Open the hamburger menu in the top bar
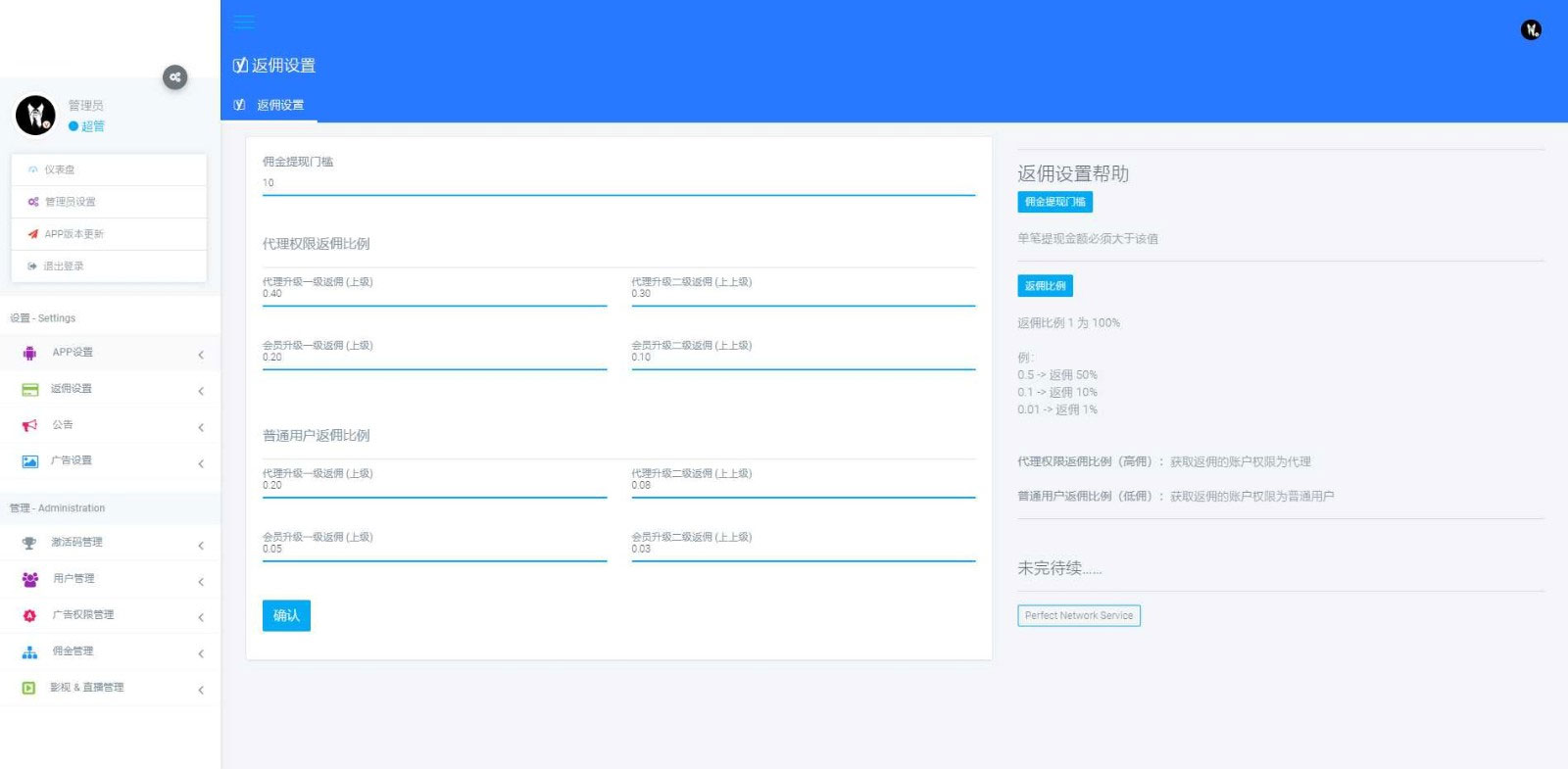 coord(244,22)
